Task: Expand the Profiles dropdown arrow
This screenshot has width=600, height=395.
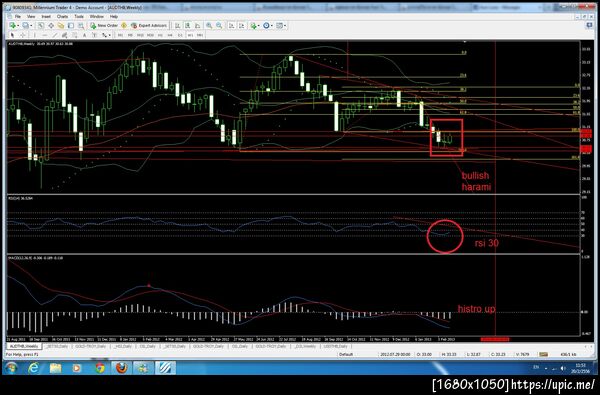Action: pos(31,26)
